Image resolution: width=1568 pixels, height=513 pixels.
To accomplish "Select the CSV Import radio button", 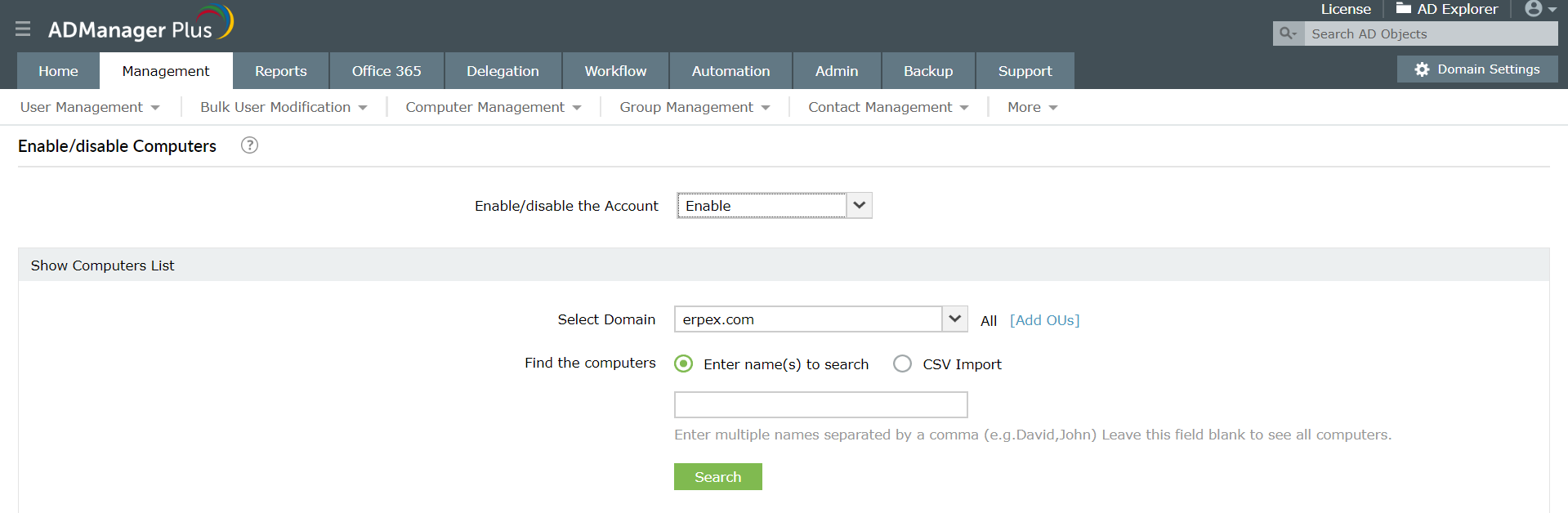I will (x=902, y=364).
